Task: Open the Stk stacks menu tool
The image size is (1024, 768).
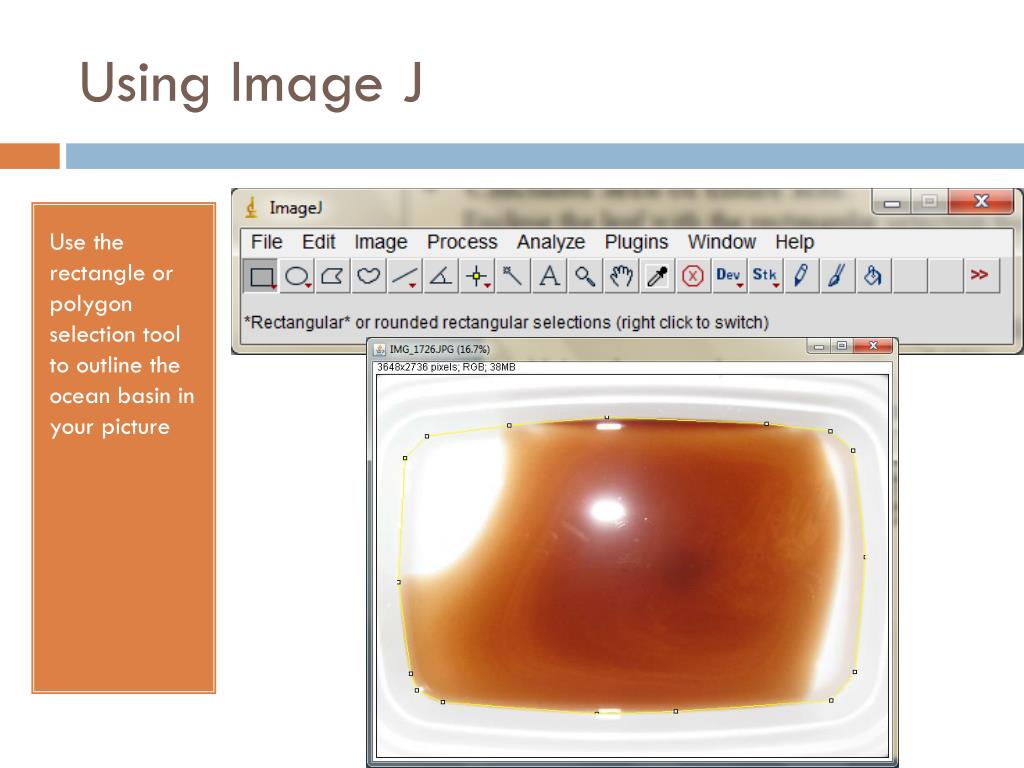Action: coord(765,276)
